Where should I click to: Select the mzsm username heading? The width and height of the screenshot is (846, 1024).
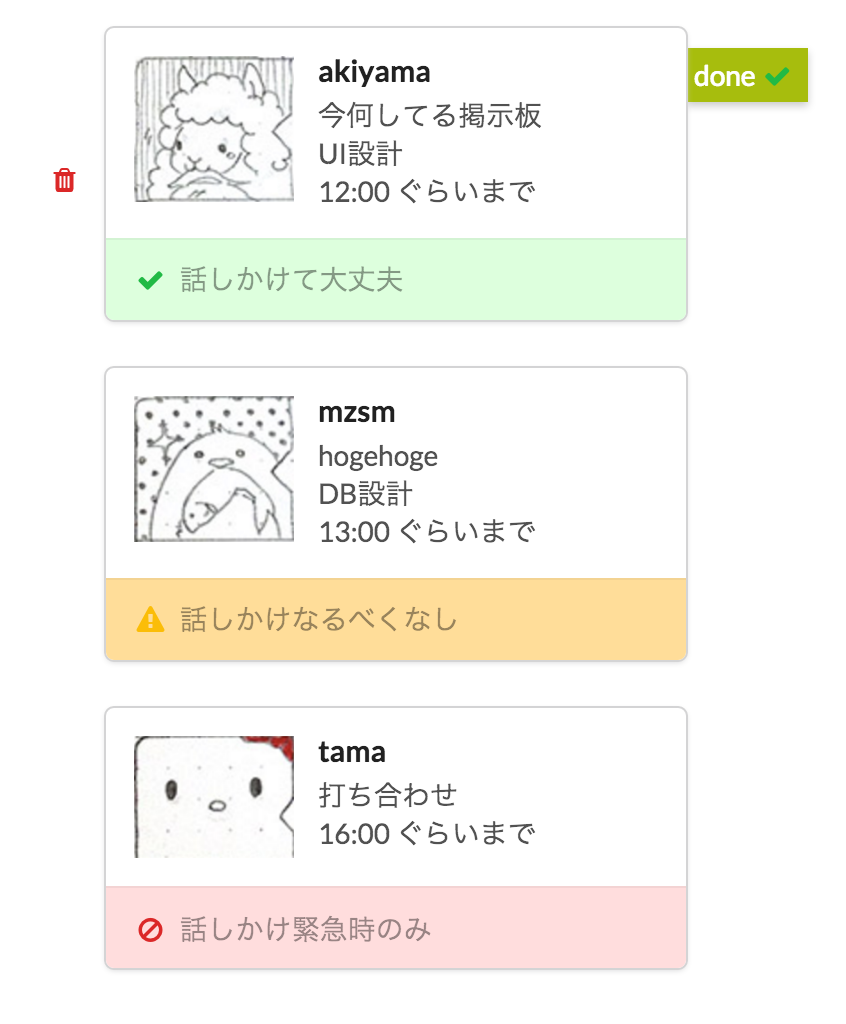356,412
